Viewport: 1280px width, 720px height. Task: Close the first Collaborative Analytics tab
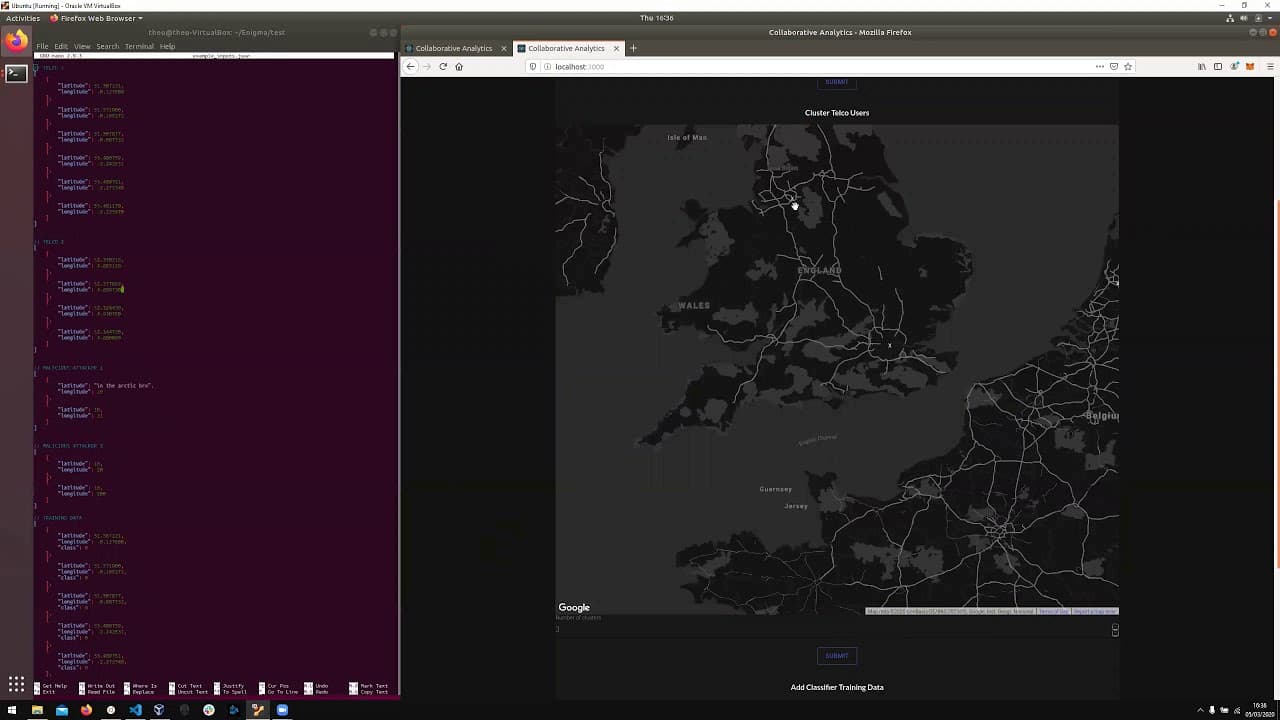click(504, 48)
